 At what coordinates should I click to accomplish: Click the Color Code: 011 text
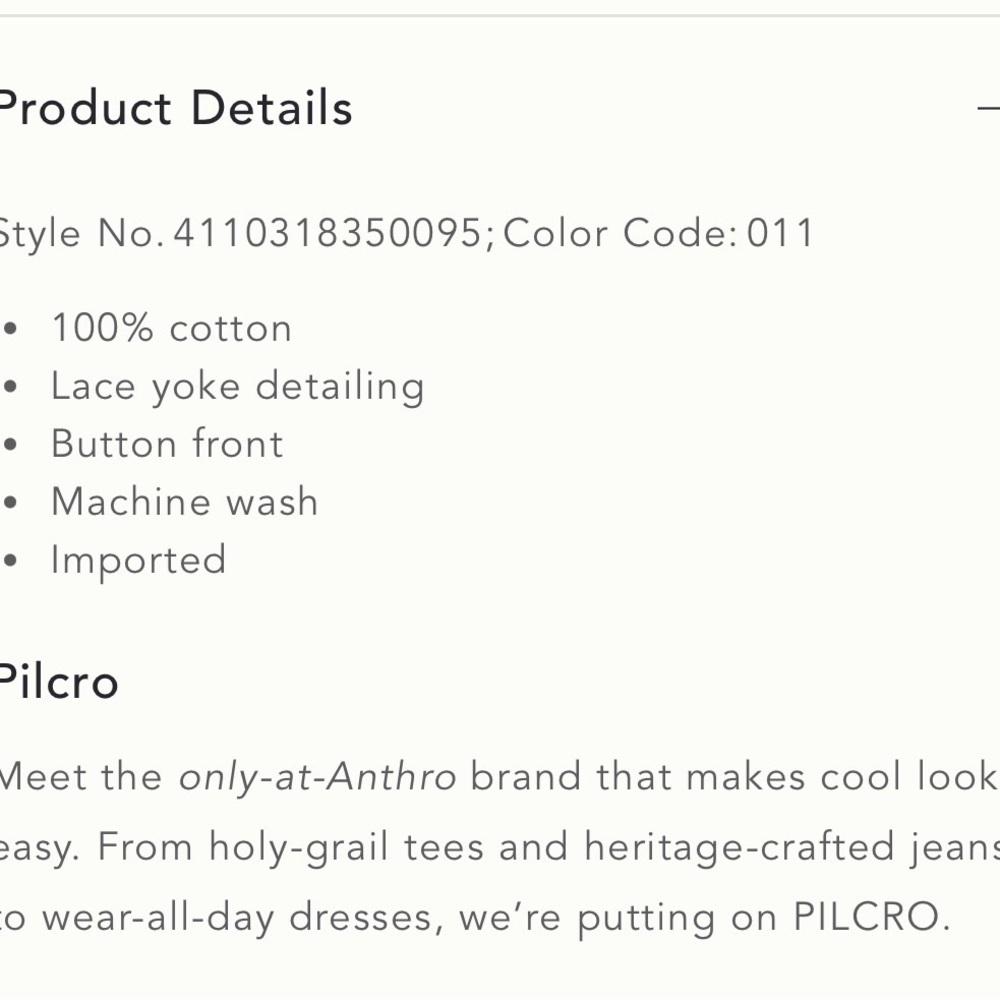[659, 233]
